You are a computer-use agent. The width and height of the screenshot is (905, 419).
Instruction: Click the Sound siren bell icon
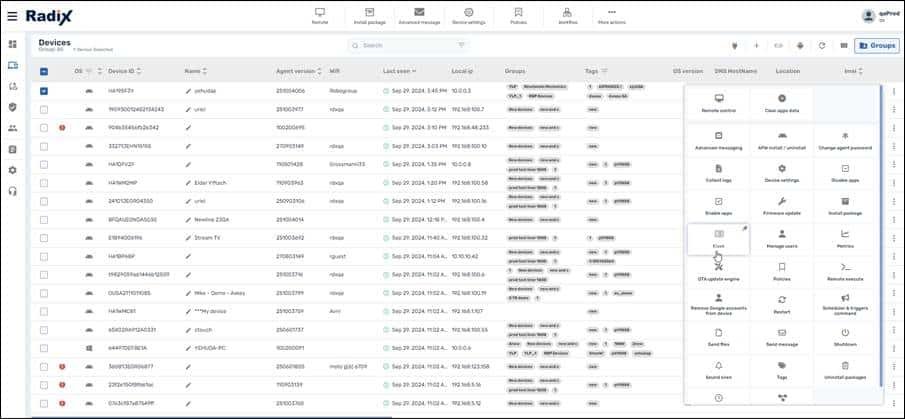click(x=718, y=369)
